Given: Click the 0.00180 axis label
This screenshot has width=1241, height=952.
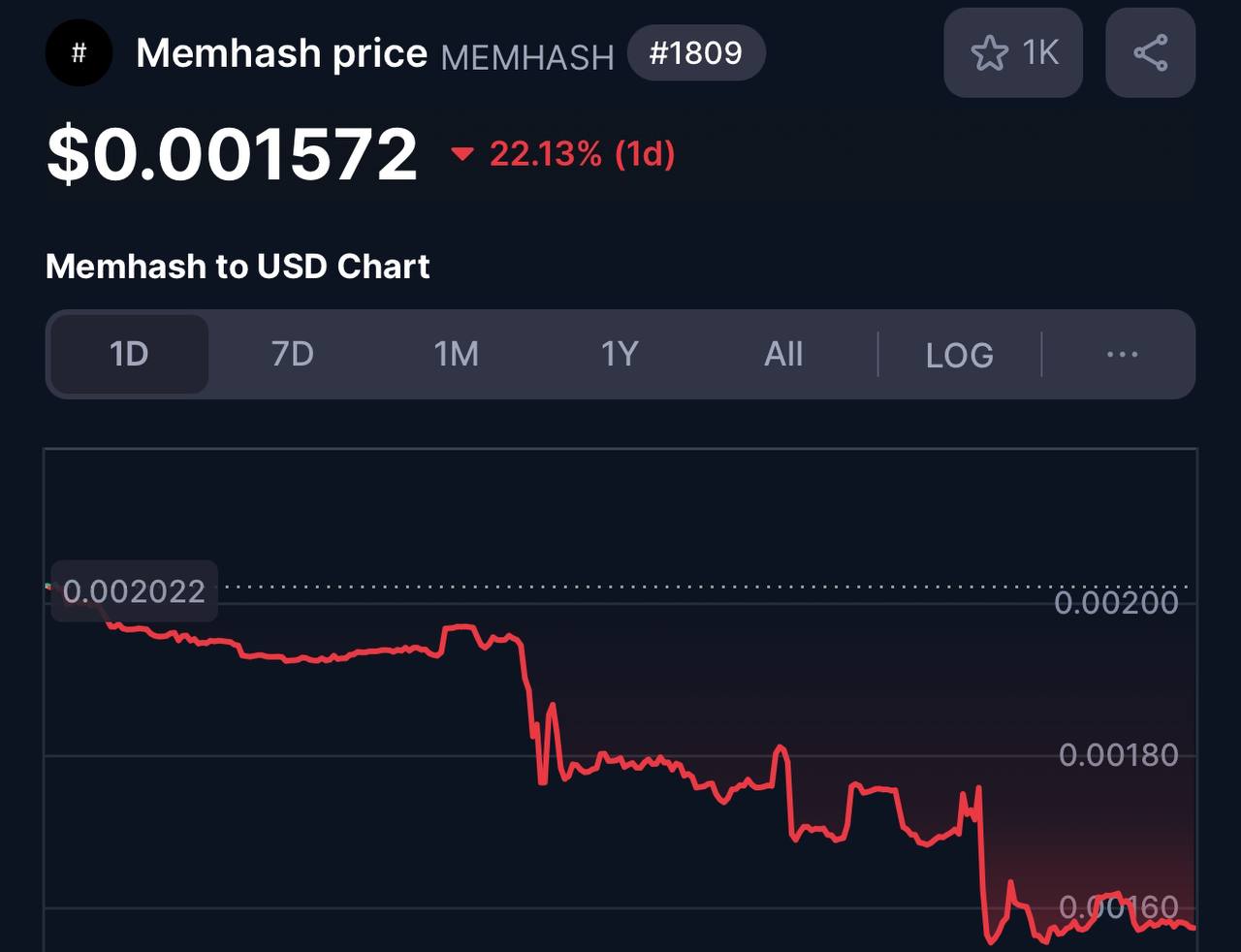Looking at the screenshot, I should [x=1118, y=754].
